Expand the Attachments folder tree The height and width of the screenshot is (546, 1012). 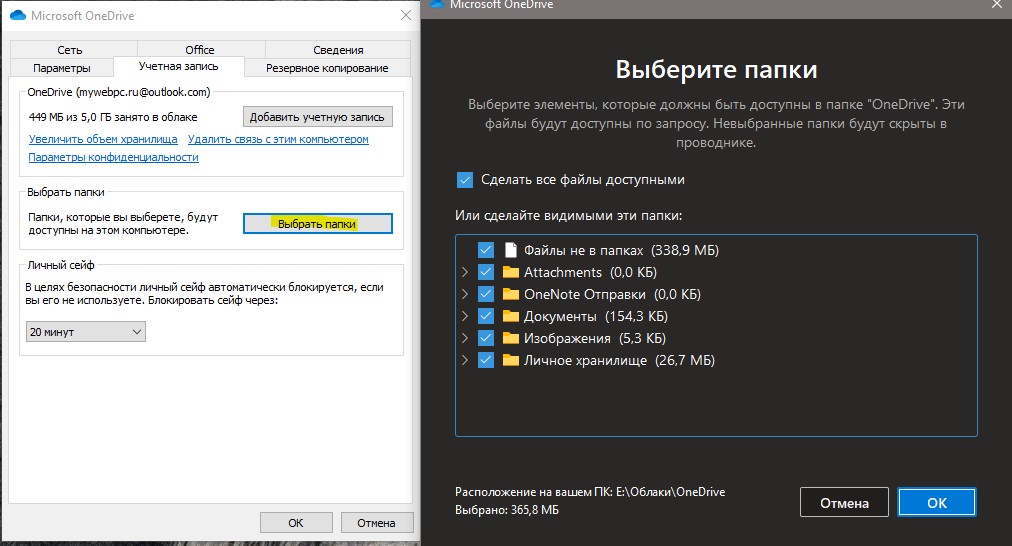coord(465,272)
